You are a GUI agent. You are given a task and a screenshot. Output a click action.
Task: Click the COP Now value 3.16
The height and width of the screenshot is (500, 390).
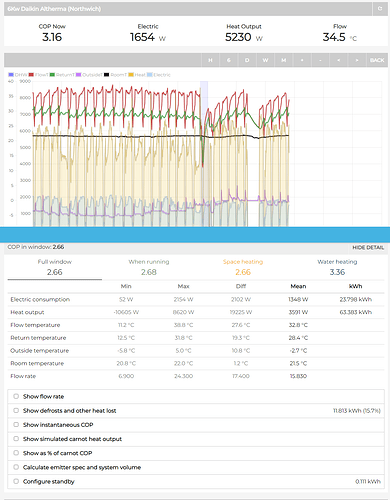pos(52,37)
